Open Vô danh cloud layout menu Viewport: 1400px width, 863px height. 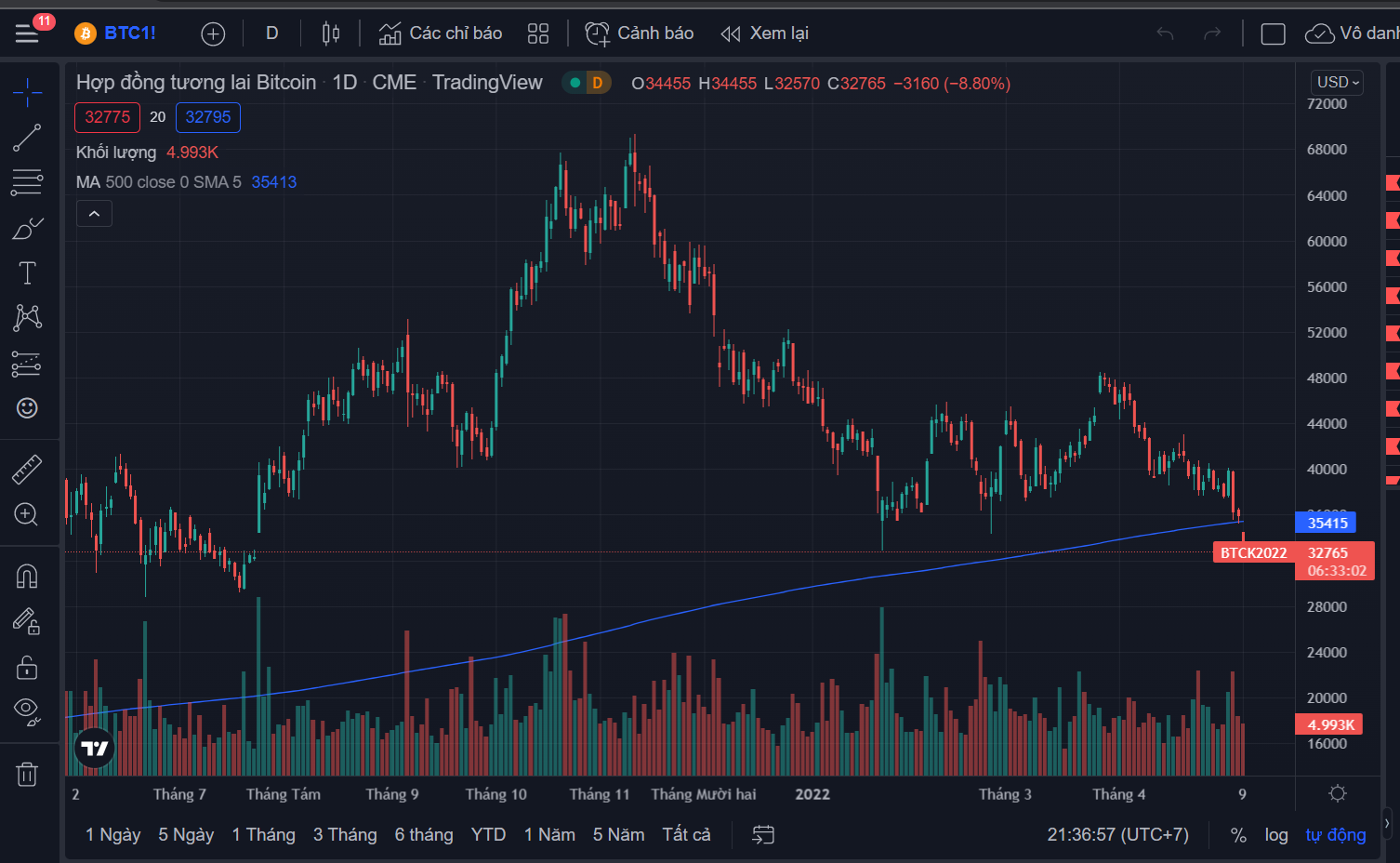pos(1352,33)
